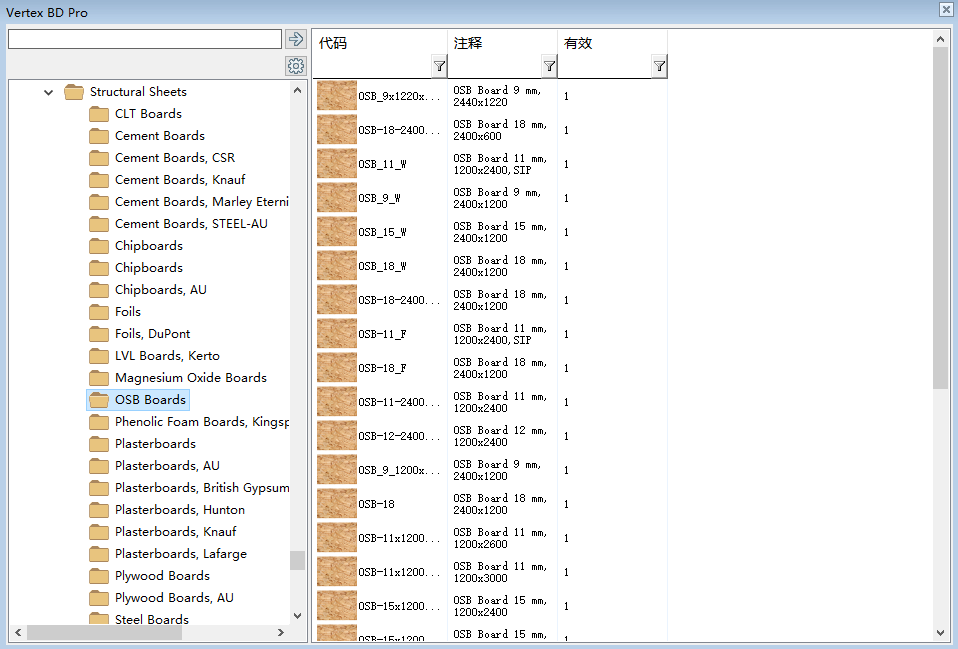Click tree horizontal scroll-left arrow
The width and height of the screenshot is (958, 649).
18,632
